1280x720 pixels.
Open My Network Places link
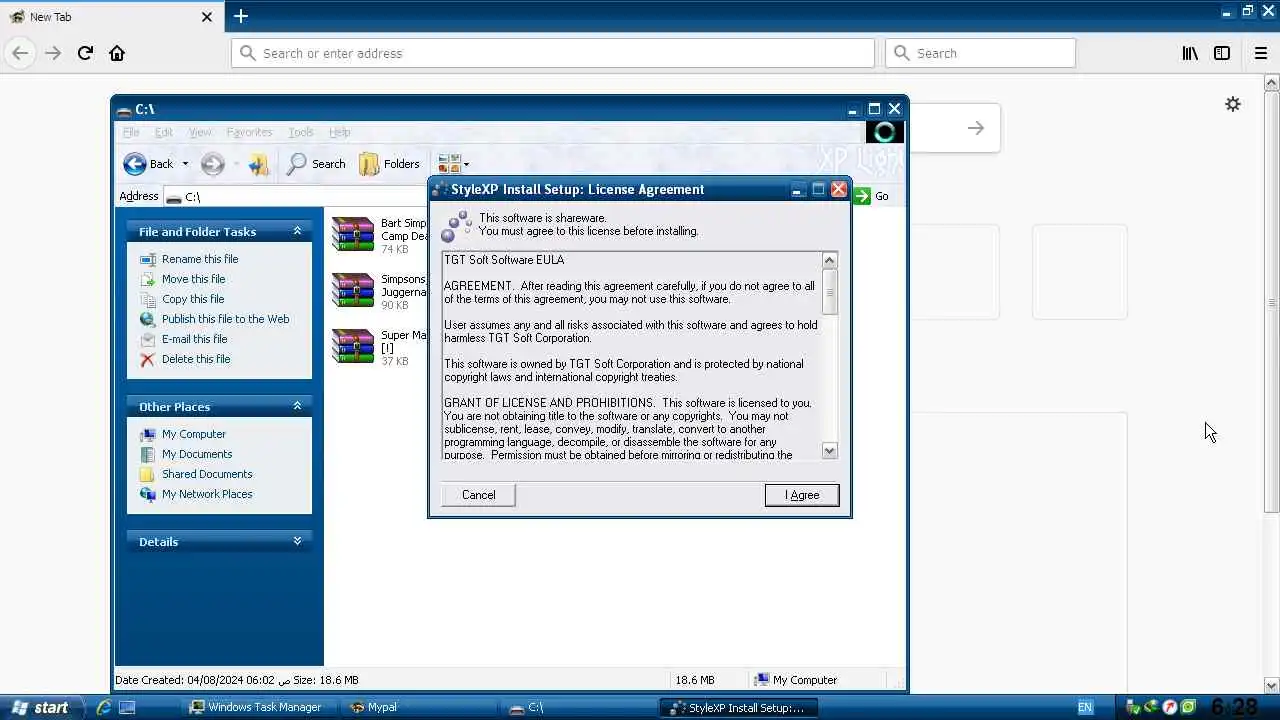click(207, 494)
